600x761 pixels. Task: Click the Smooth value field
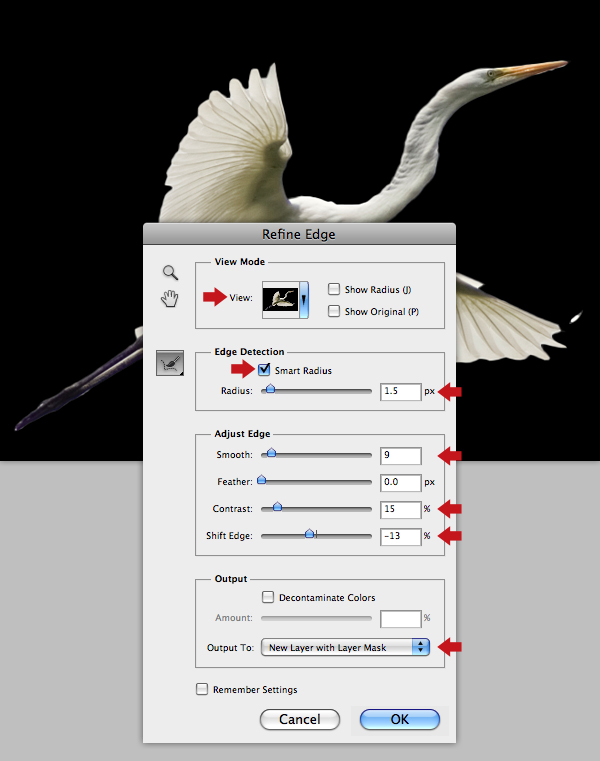pyautogui.click(x=400, y=456)
